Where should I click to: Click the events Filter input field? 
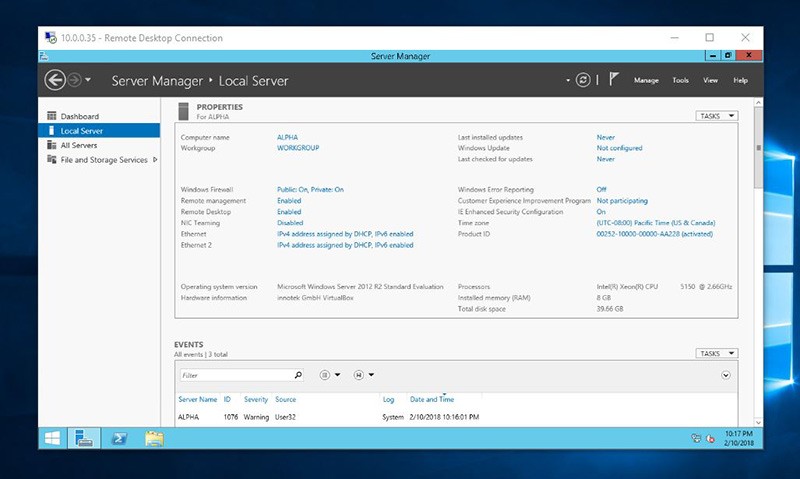pos(236,375)
